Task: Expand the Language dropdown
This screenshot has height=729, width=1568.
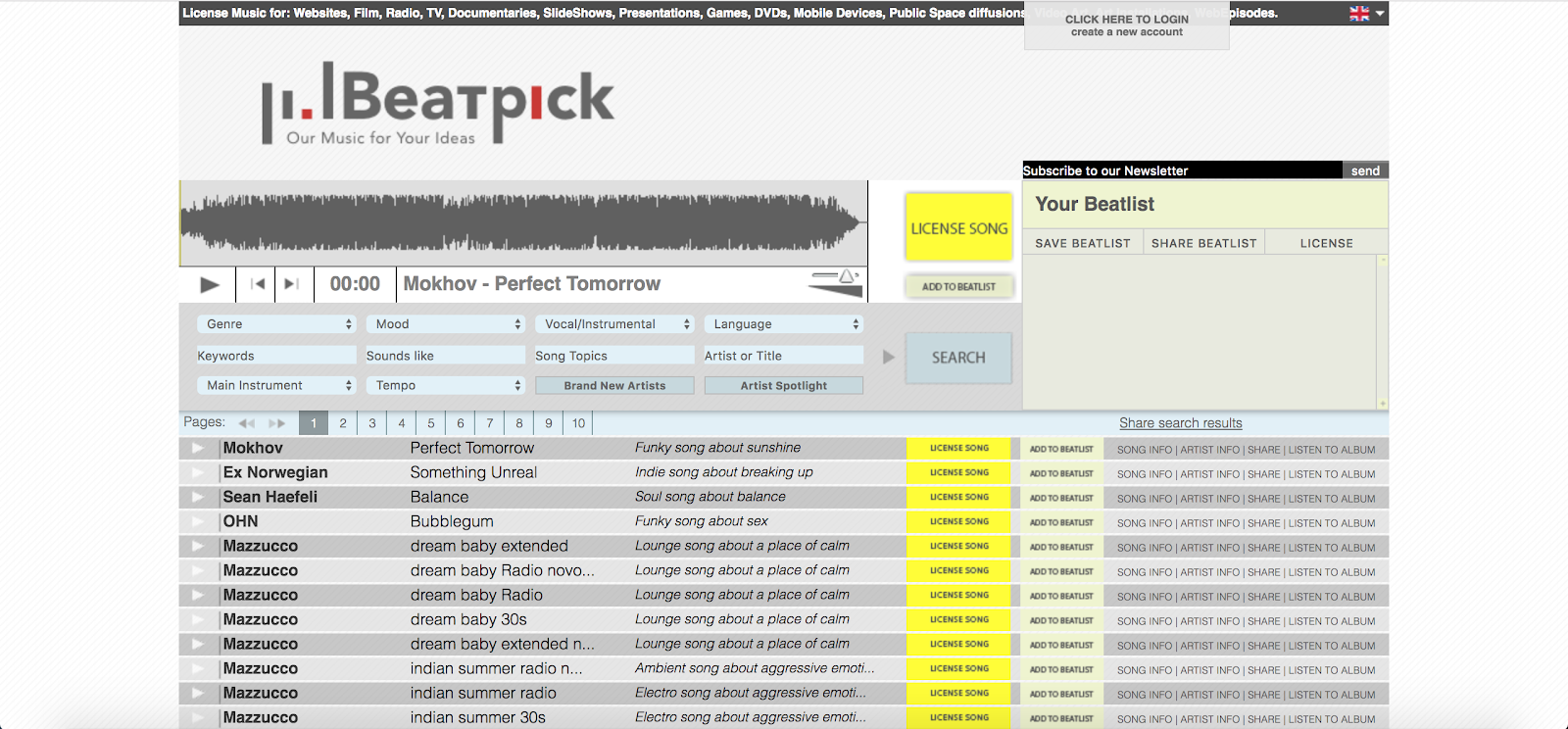Action: (x=784, y=324)
